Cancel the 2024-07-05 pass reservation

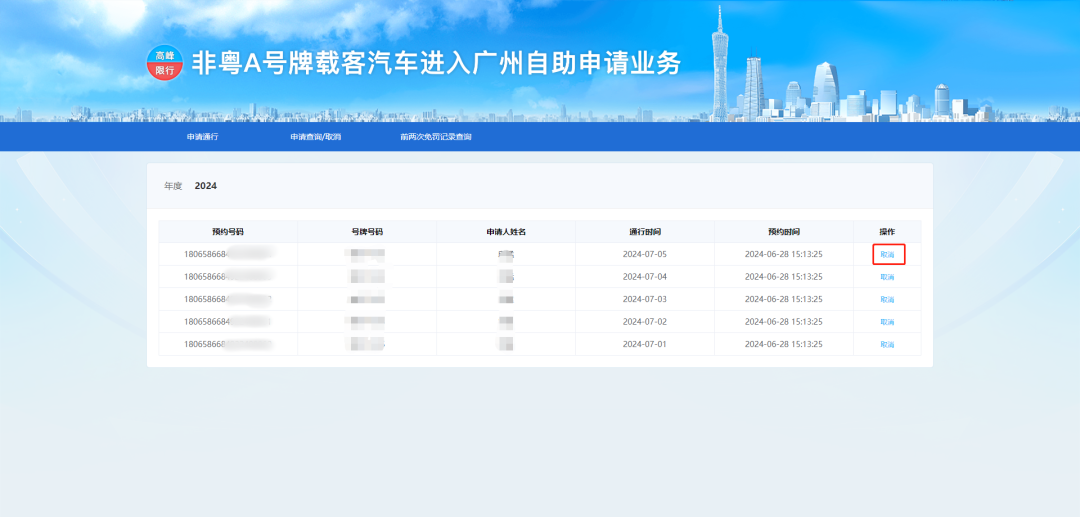[887, 254]
